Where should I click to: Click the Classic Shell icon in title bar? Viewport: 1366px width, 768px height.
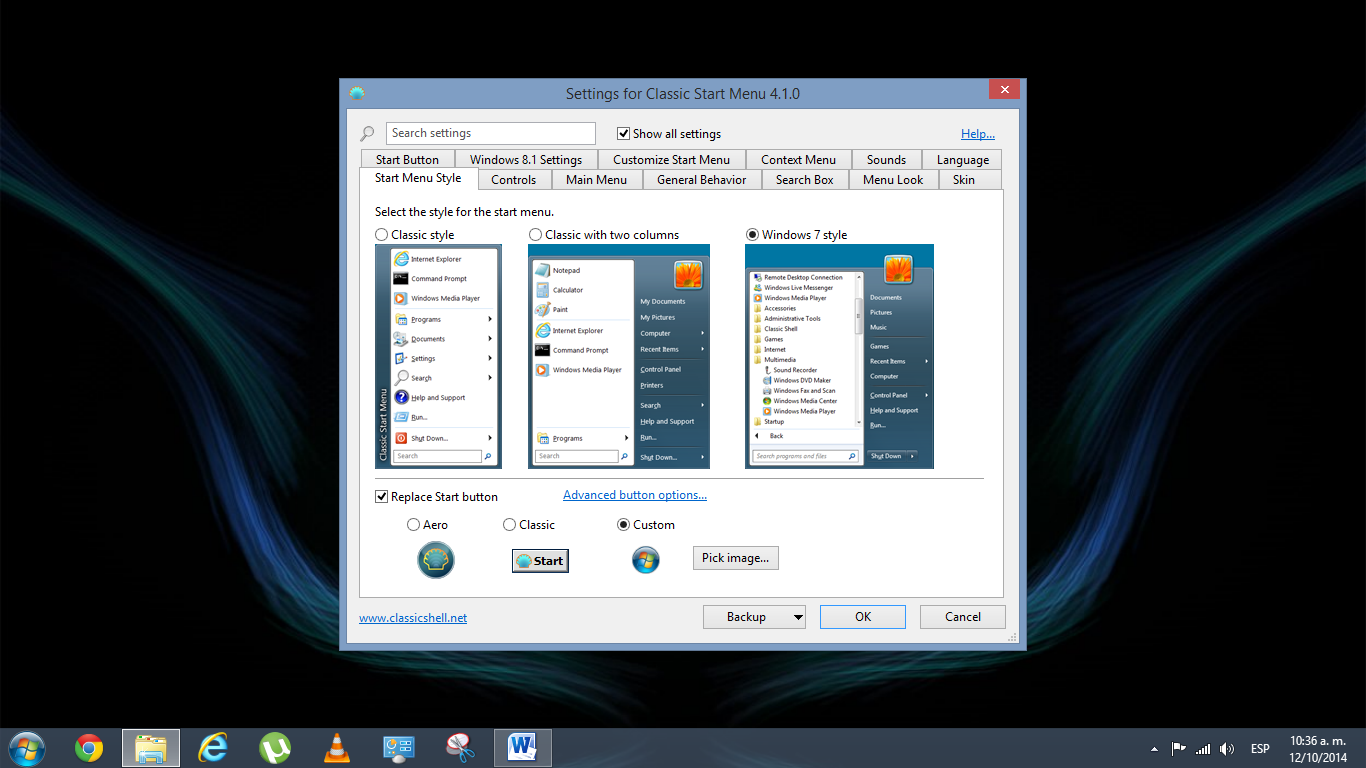[x=357, y=93]
